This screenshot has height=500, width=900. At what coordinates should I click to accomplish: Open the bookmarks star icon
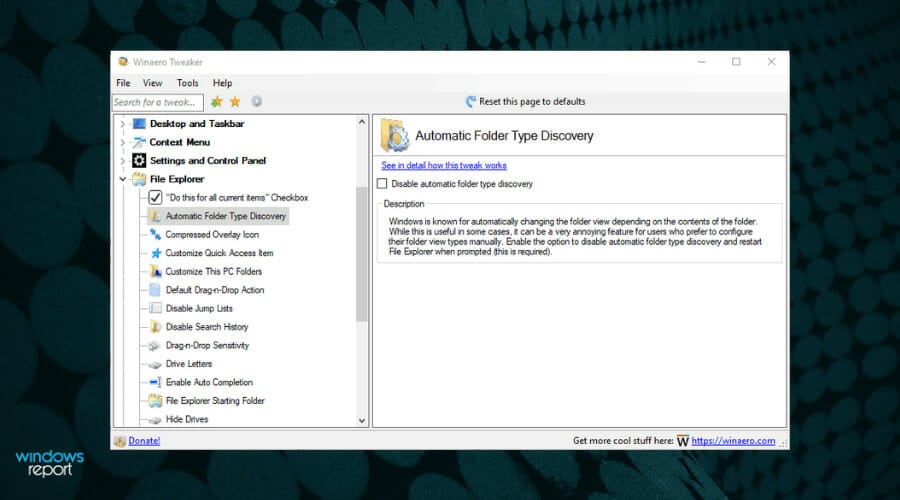pyautogui.click(x=235, y=102)
